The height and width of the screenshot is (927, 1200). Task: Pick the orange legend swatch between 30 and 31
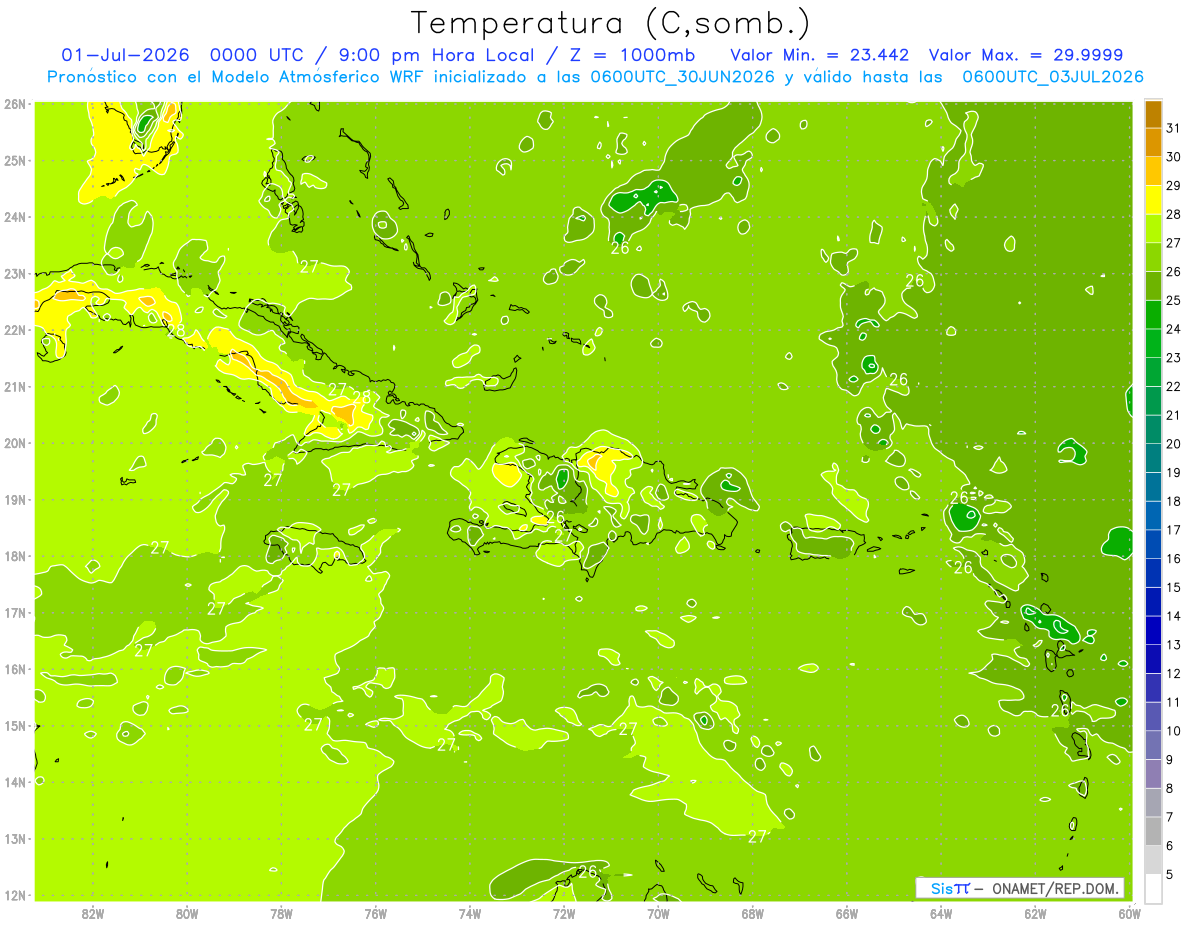(x=1153, y=142)
